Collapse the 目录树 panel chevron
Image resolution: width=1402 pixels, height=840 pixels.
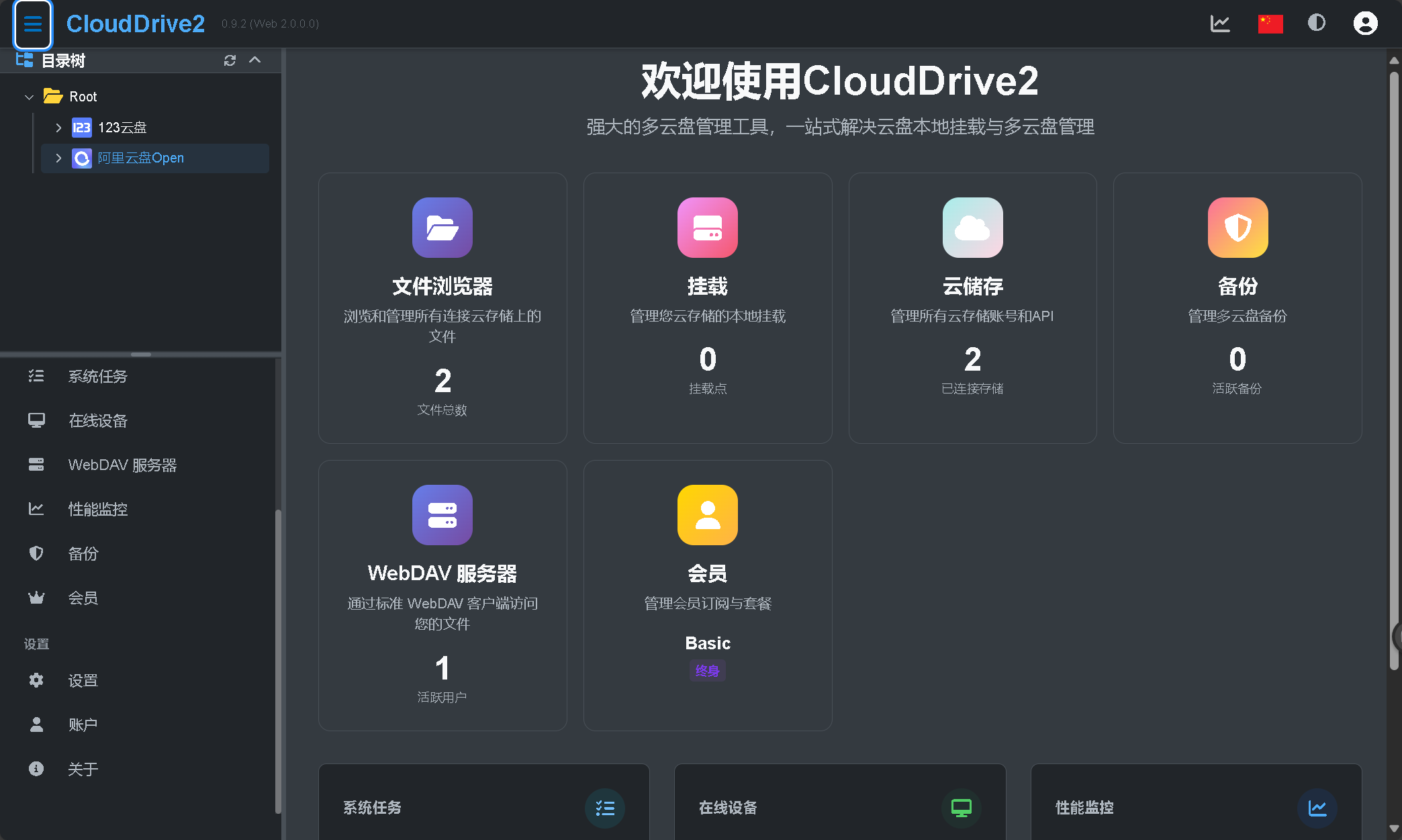(254, 60)
